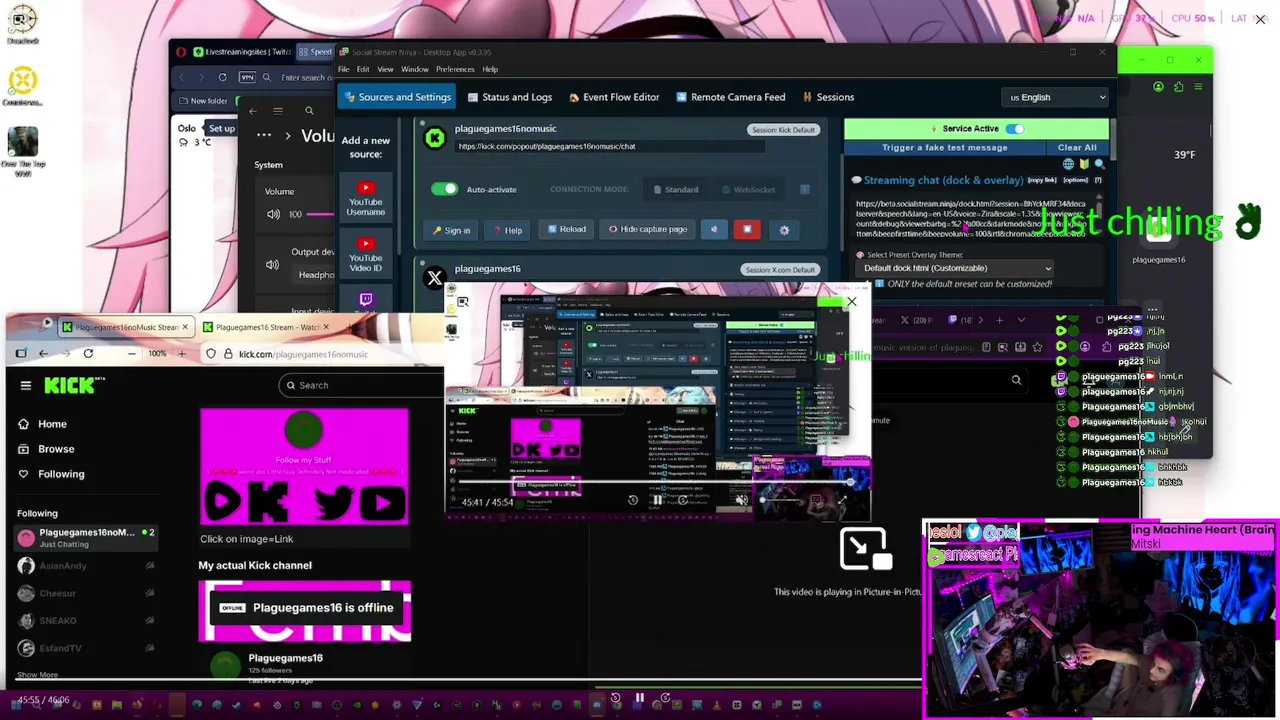Click the mute icon in picture-in-picture player
1280x720 pixels.
741,500
